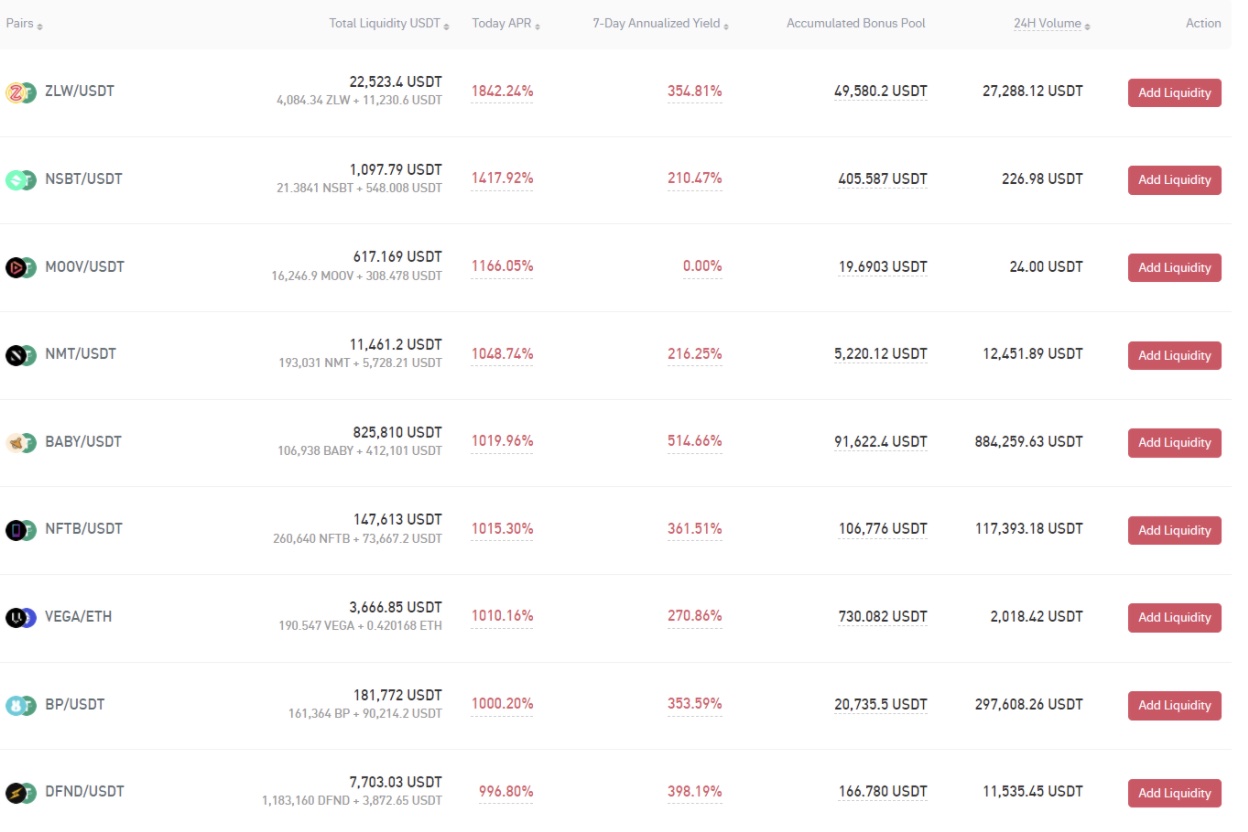Click the ZLW/USDT pair token icon
The width and height of the screenshot is (1248, 832).
coord(21,92)
